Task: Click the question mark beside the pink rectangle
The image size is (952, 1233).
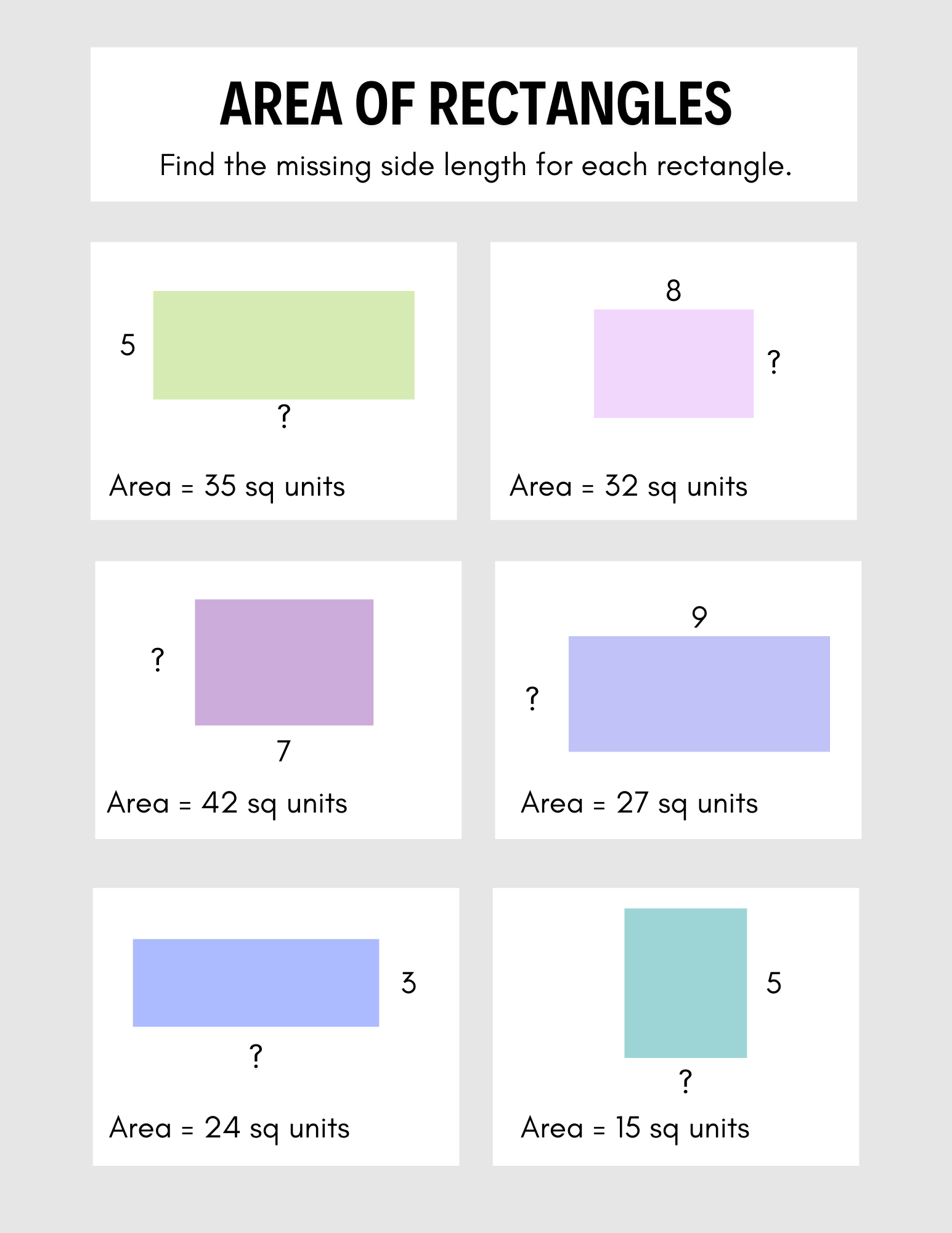Action: coord(774,362)
